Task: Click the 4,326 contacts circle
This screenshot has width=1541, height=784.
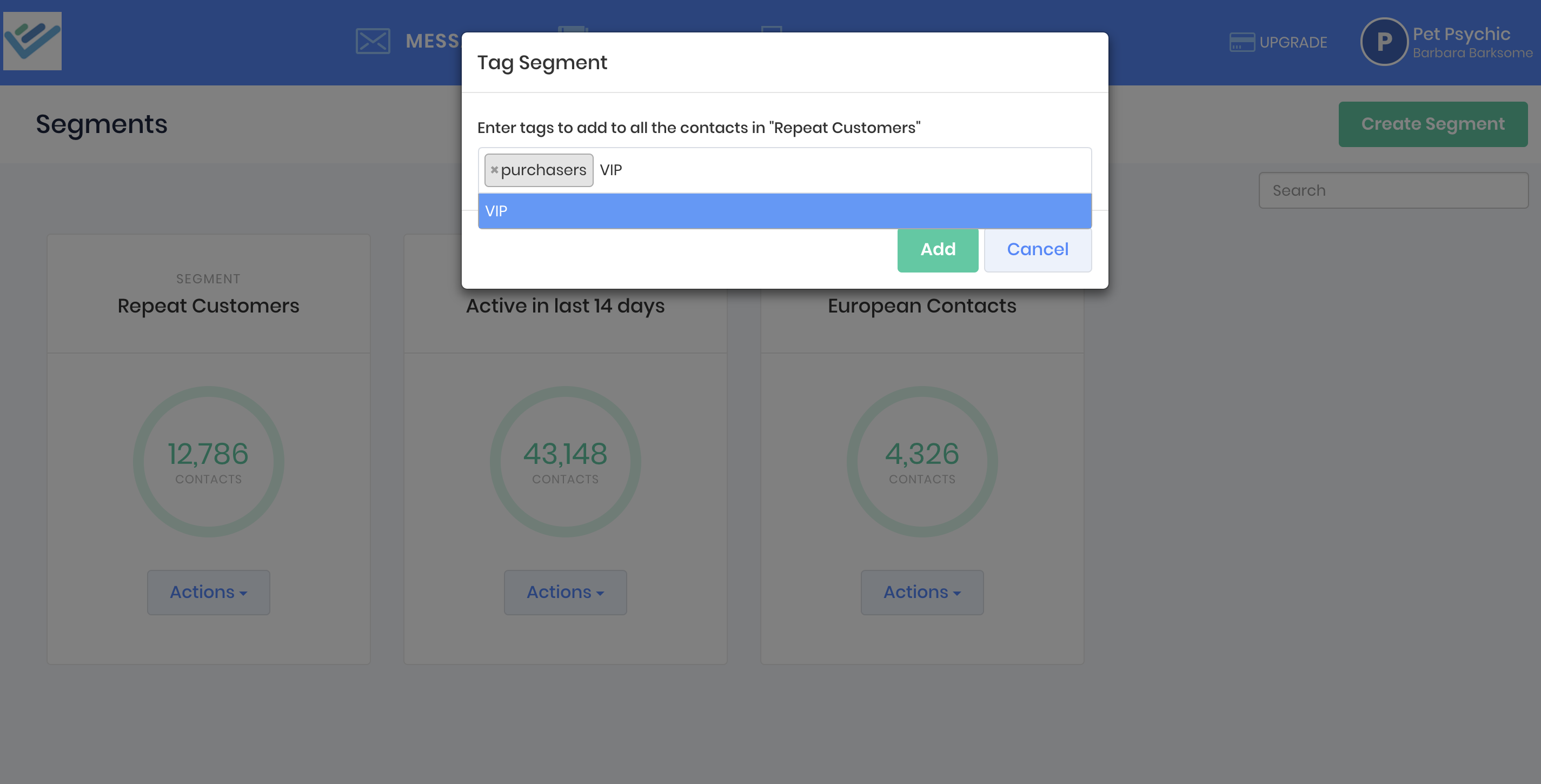Action: (x=921, y=461)
